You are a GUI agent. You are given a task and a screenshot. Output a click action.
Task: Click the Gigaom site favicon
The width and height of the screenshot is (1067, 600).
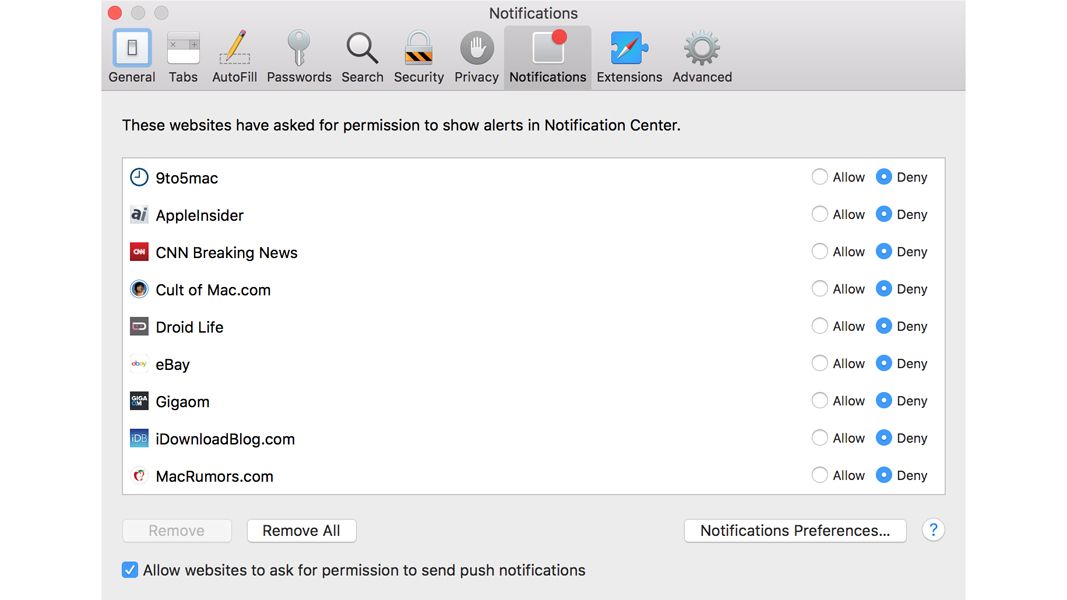(139, 401)
